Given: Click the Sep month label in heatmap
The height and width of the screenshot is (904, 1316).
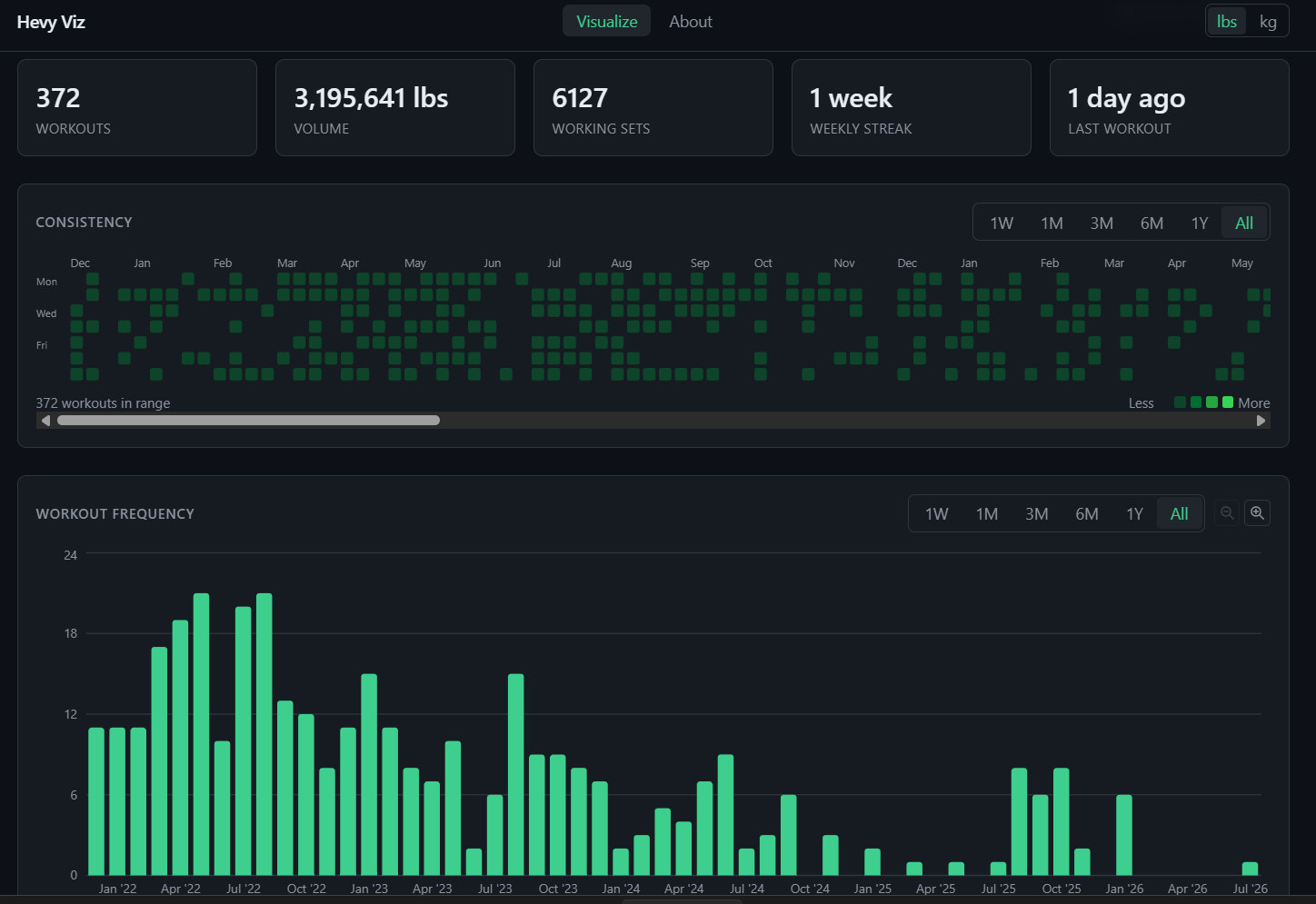Looking at the screenshot, I should (x=700, y=263).
